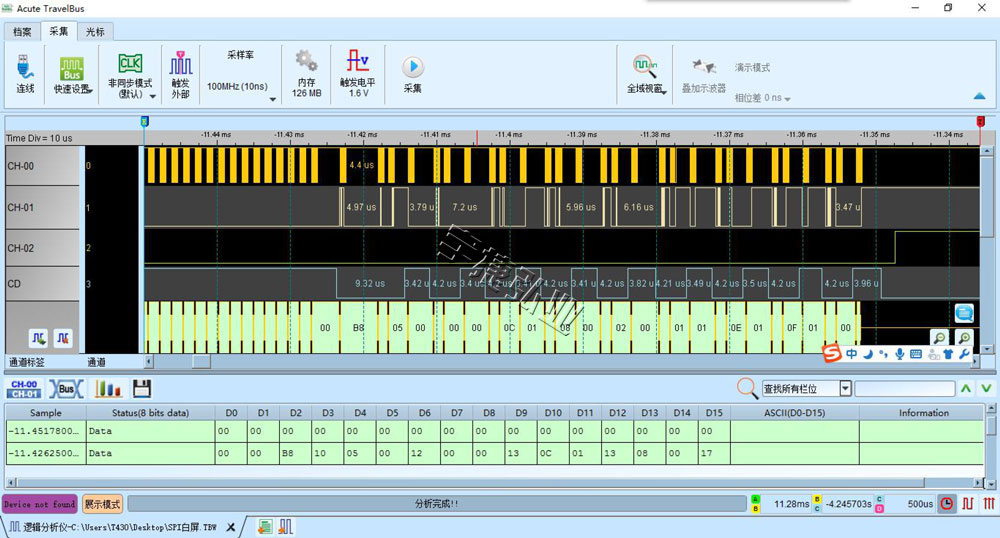Click the waveform horizontal scrollbar thumb
The image size is (1000, 538).
(202, 361)
